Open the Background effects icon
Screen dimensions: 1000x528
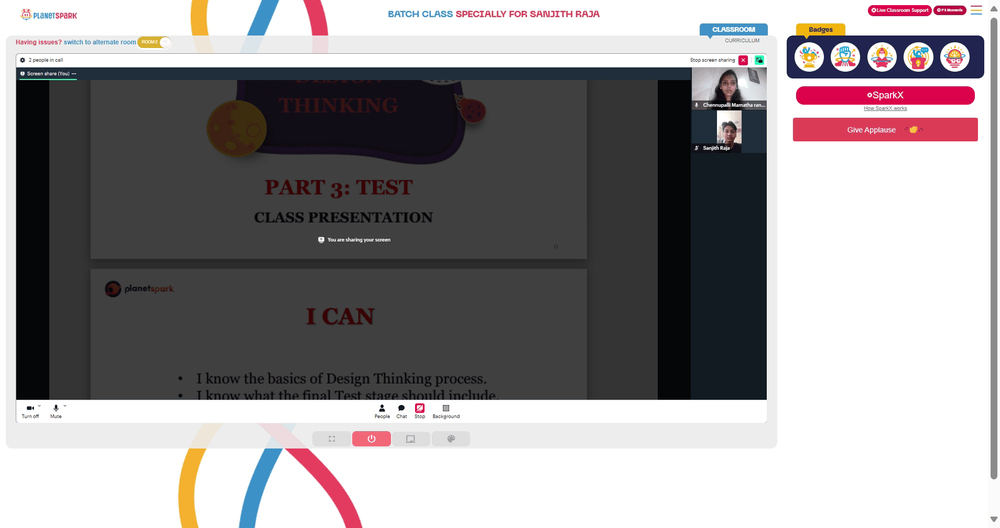(446, 411)
